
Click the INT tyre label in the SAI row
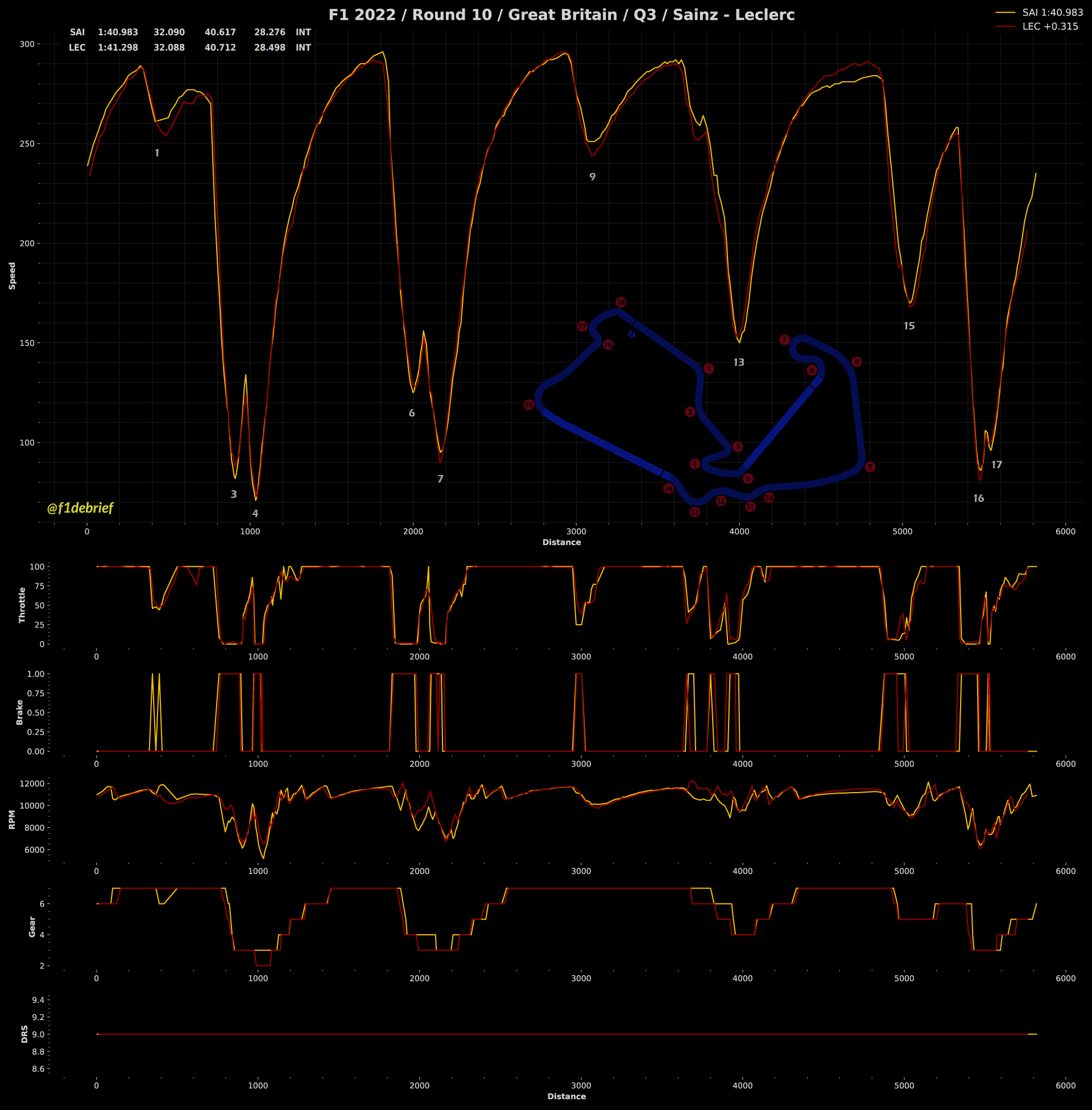click(x=303, y=32)
